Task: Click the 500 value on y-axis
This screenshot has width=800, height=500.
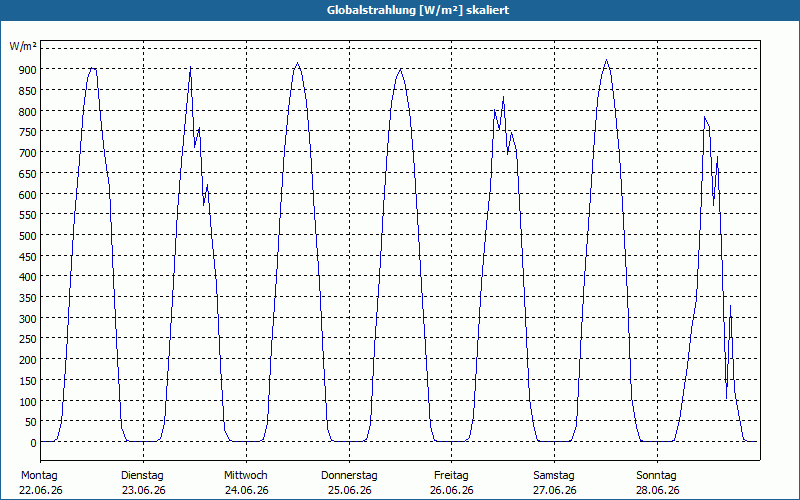Action: 28,236
